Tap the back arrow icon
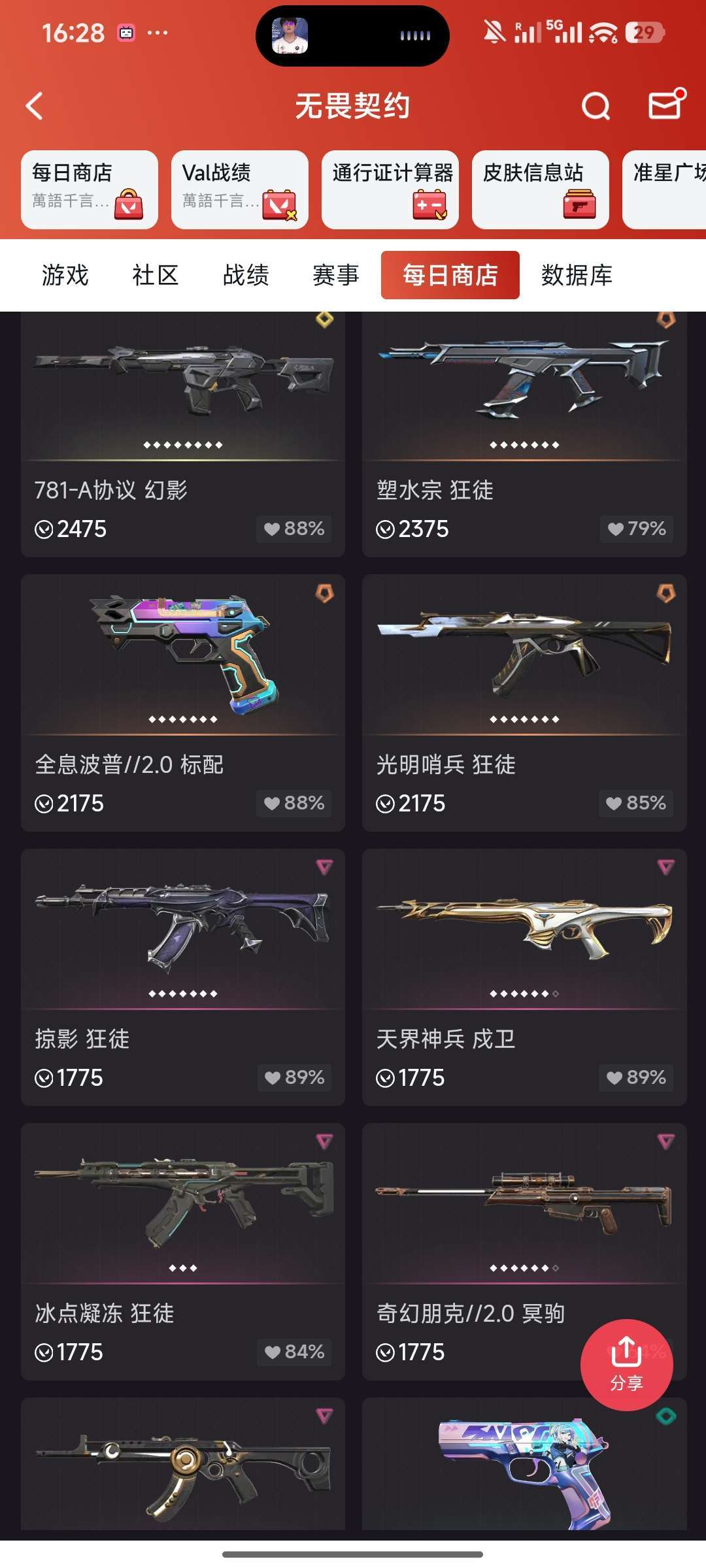706x1568 pixels. pyautogui.click(x=35, y=106)
